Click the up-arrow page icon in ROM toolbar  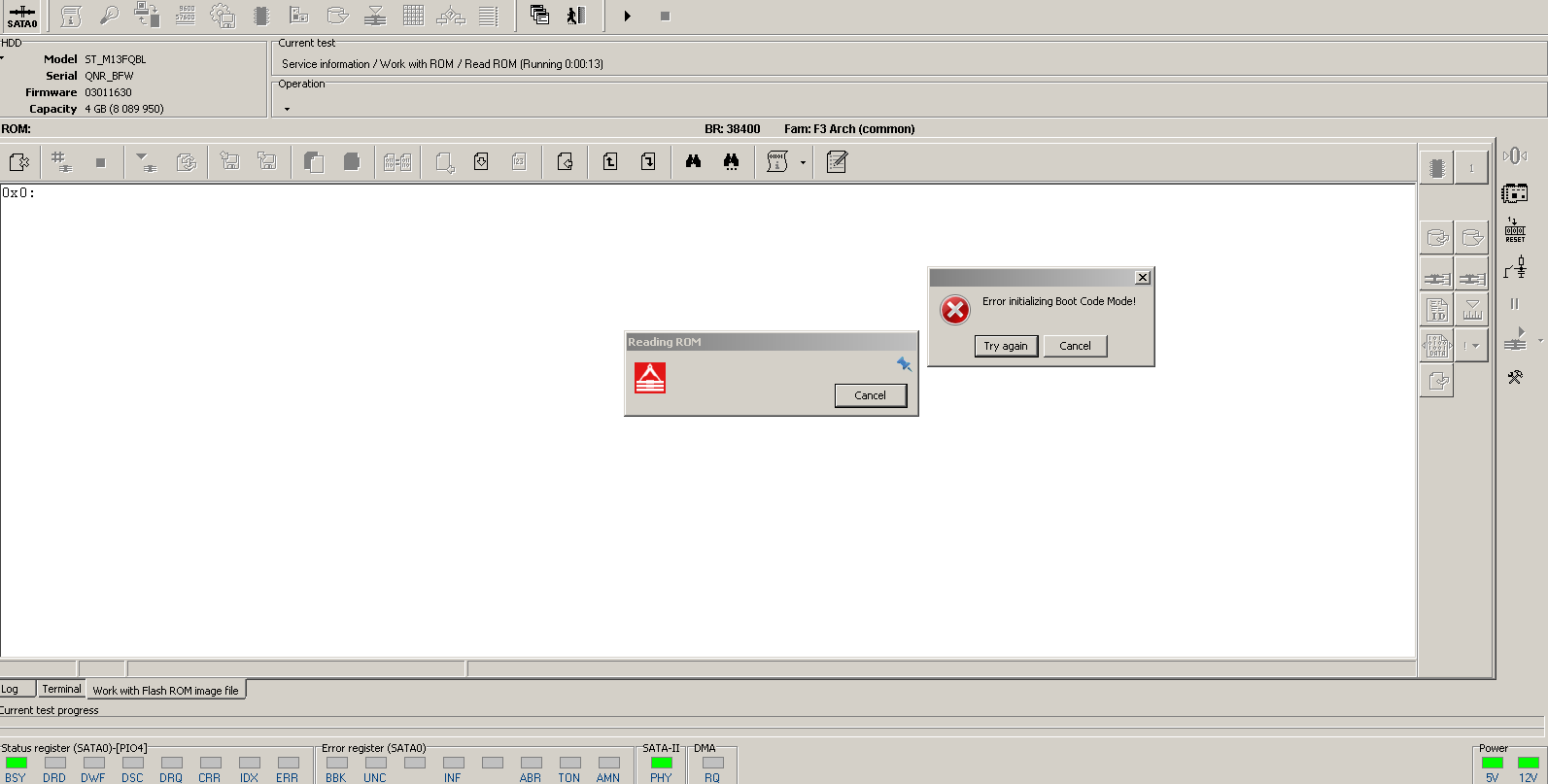coord(610,161)
